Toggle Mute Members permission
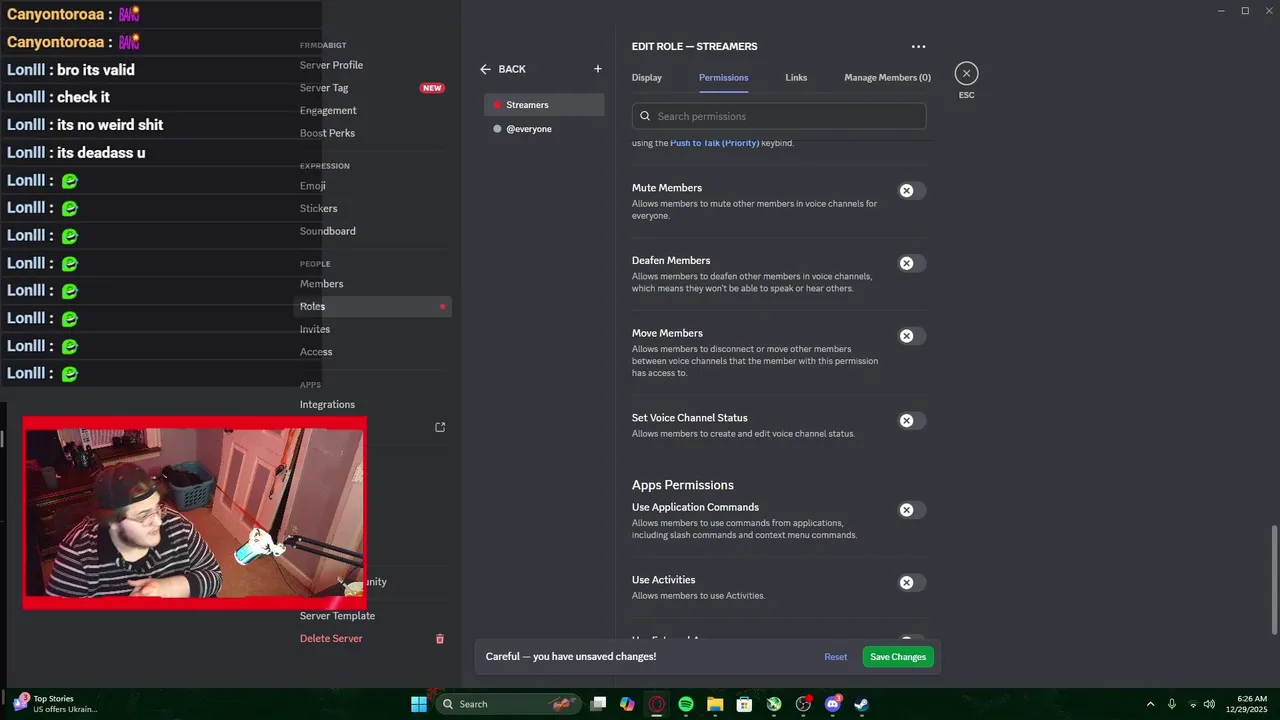The image size is (1280, 720). pyautogui.click(x=911, y=190)
